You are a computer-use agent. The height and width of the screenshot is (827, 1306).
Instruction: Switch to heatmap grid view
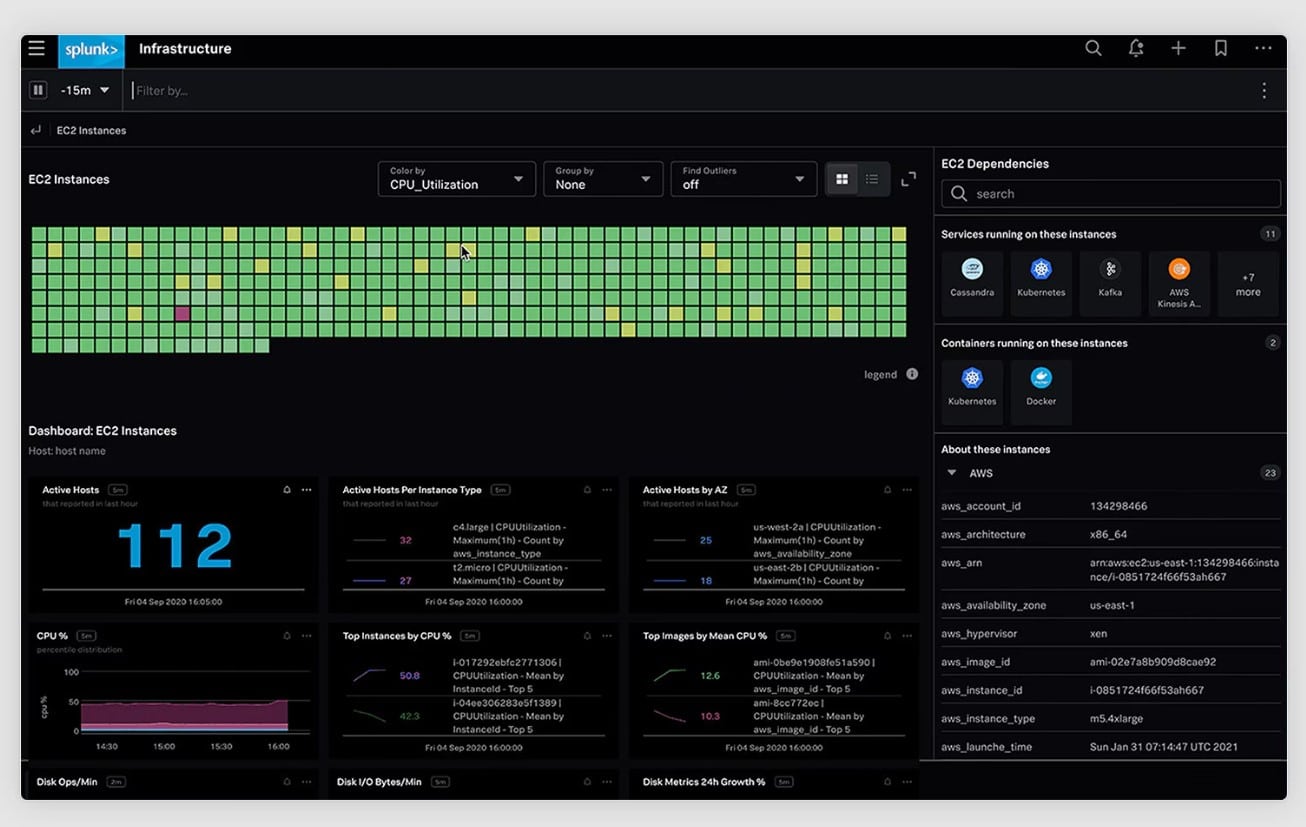[x=842, y=179]
